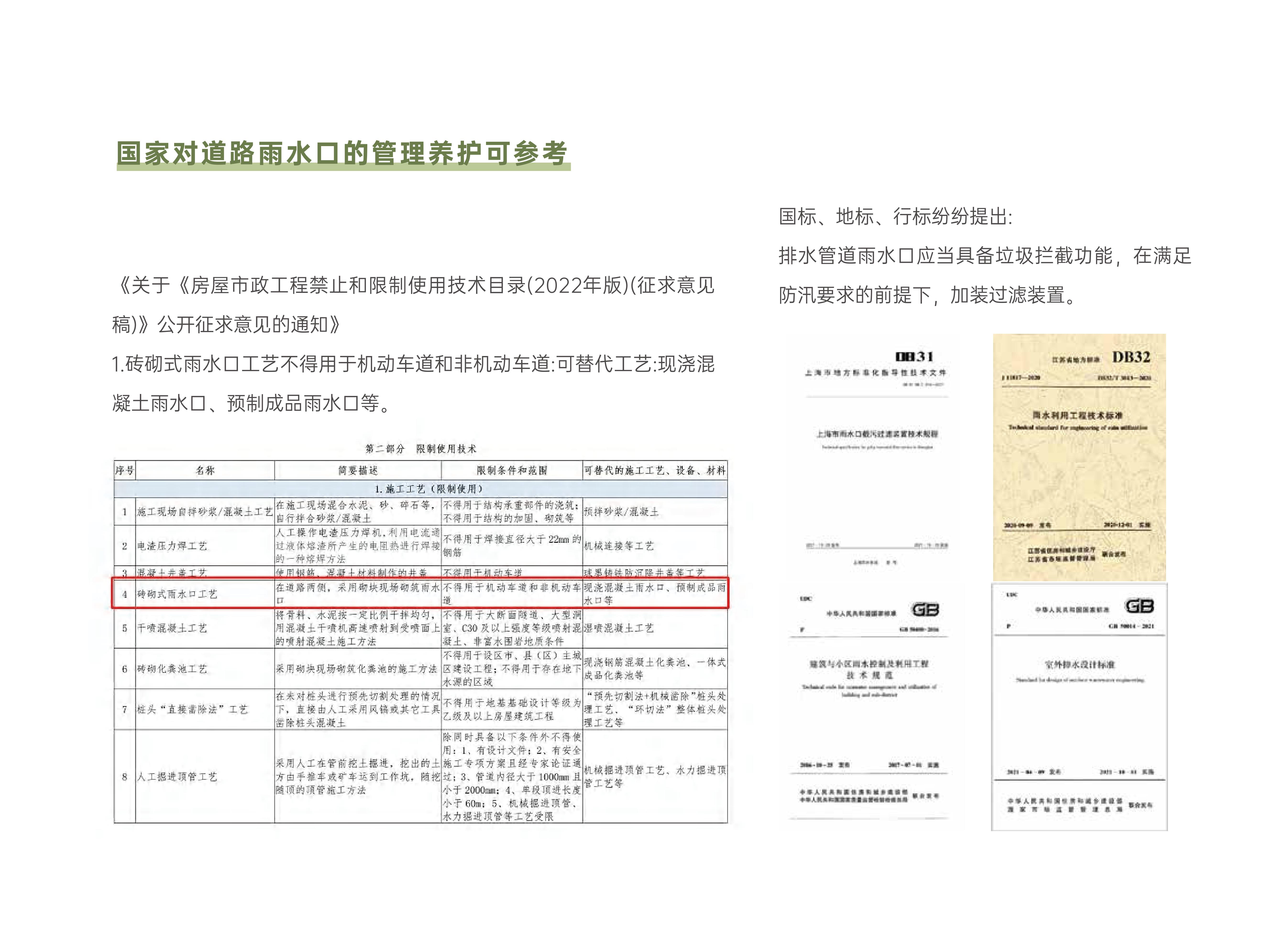Screen dimensions: 1288x949
Task: Click the cell 人工掘进顶管工艺
Action: 205,777
